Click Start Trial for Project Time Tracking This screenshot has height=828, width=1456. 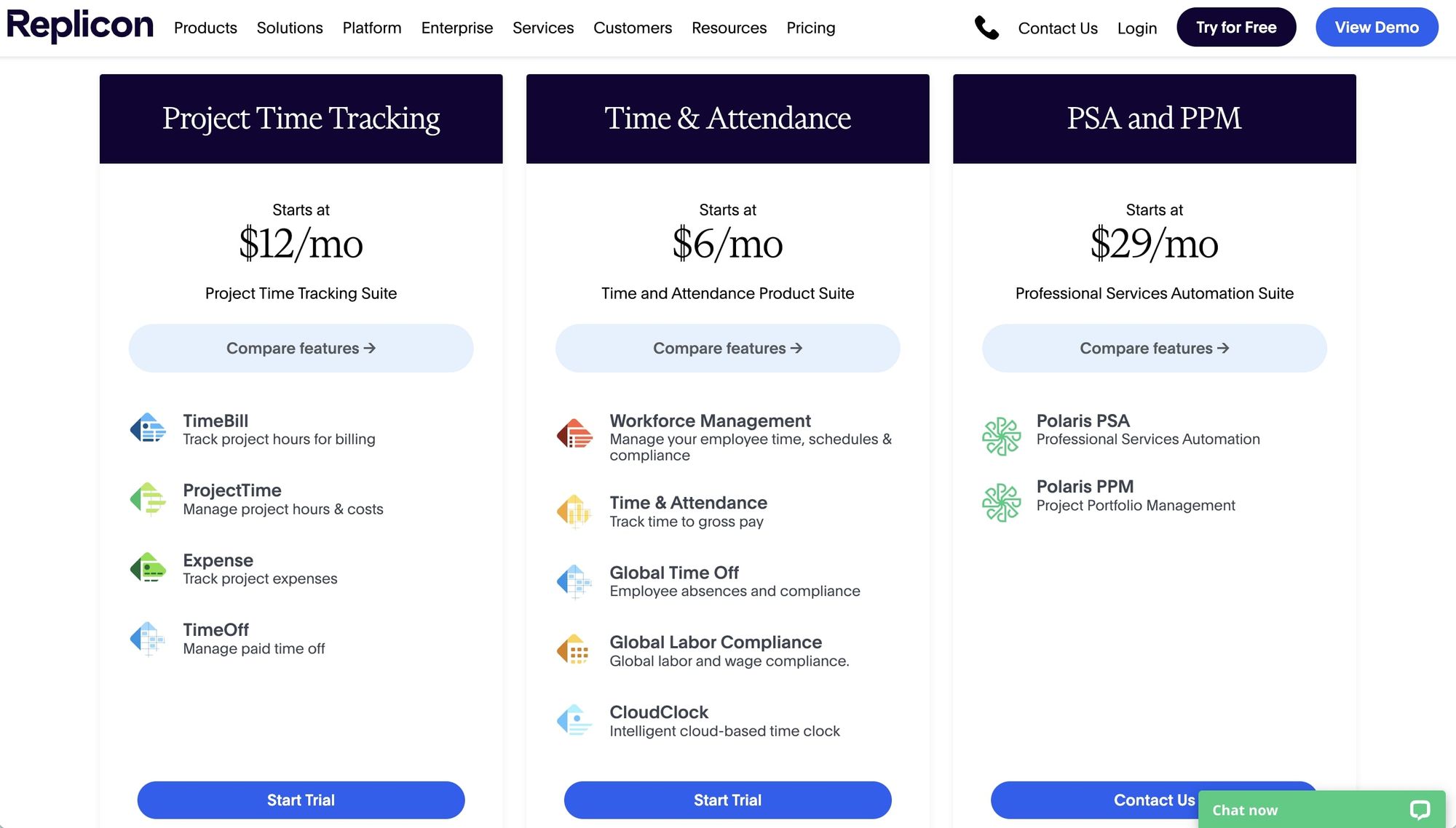pyautogui.click(x=300, y=799)
